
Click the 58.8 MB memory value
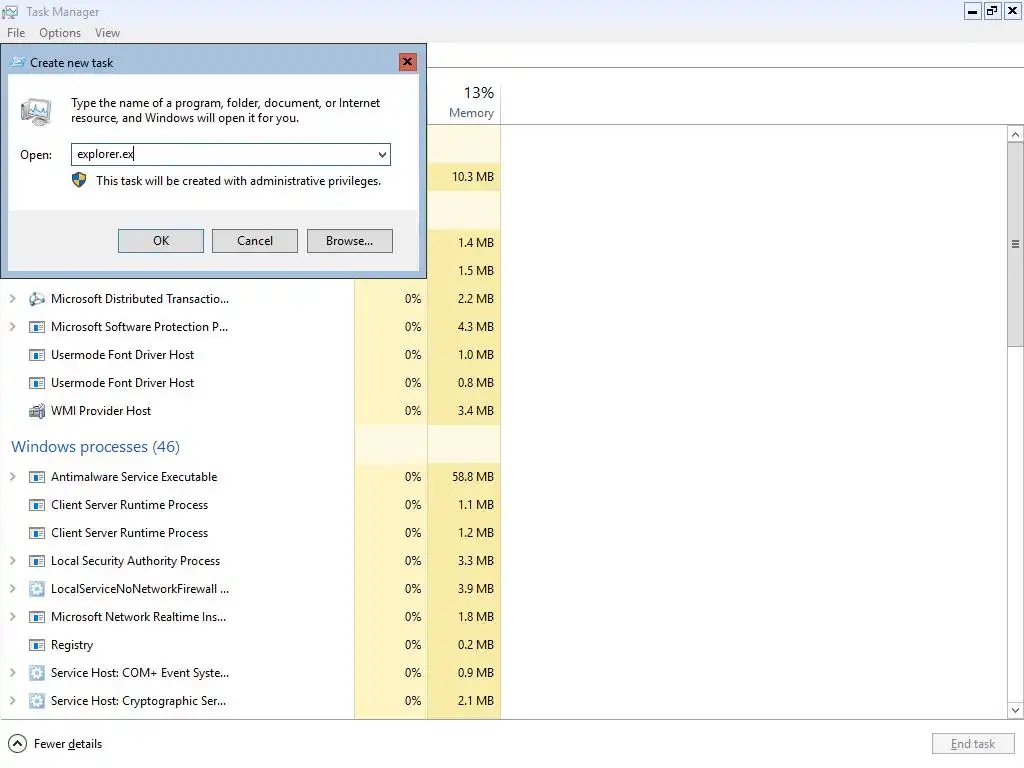pyautogui.click(x=473, y=477)
